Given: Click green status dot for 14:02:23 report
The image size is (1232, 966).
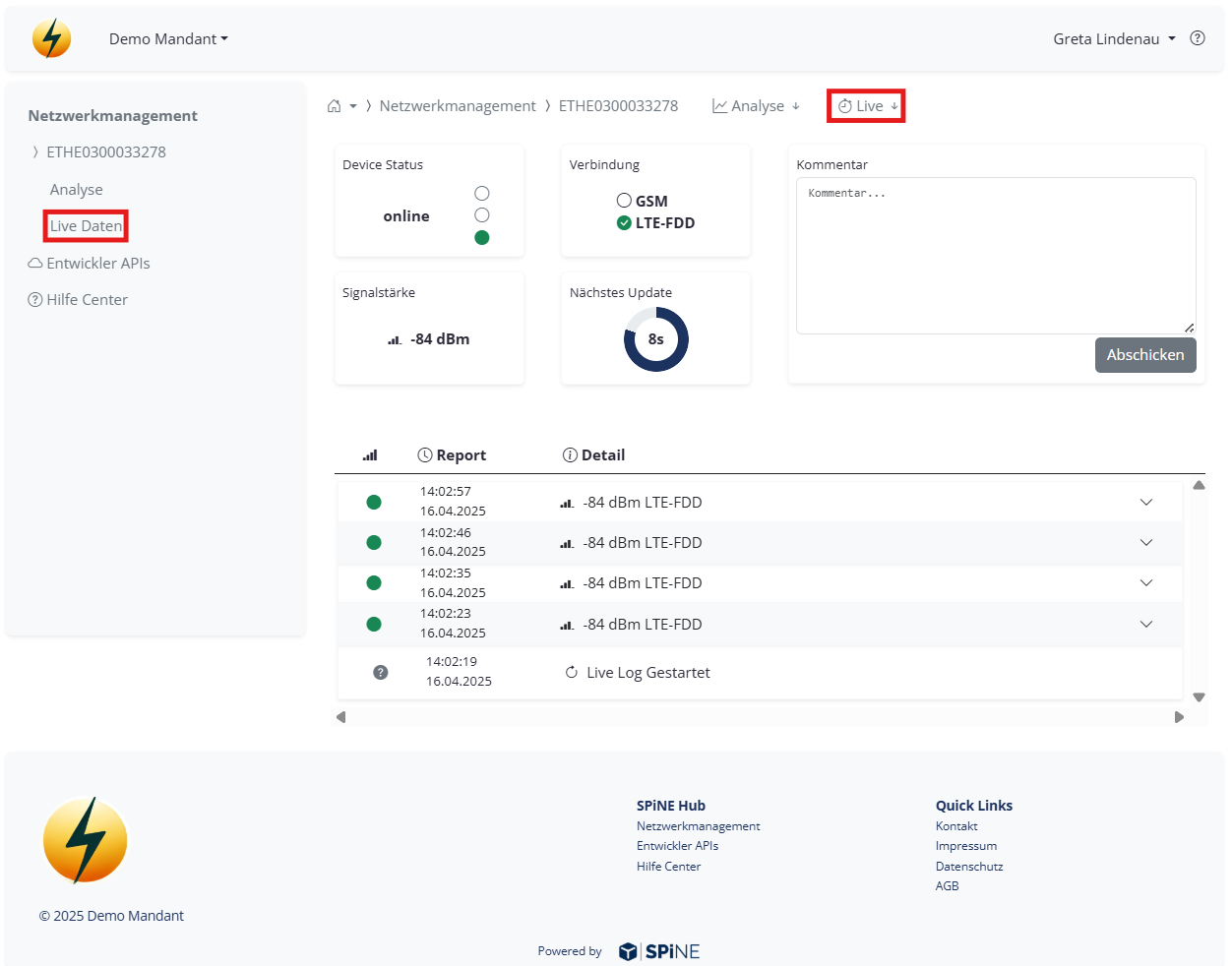Looking at the screenshot, I should pos(374,624).
